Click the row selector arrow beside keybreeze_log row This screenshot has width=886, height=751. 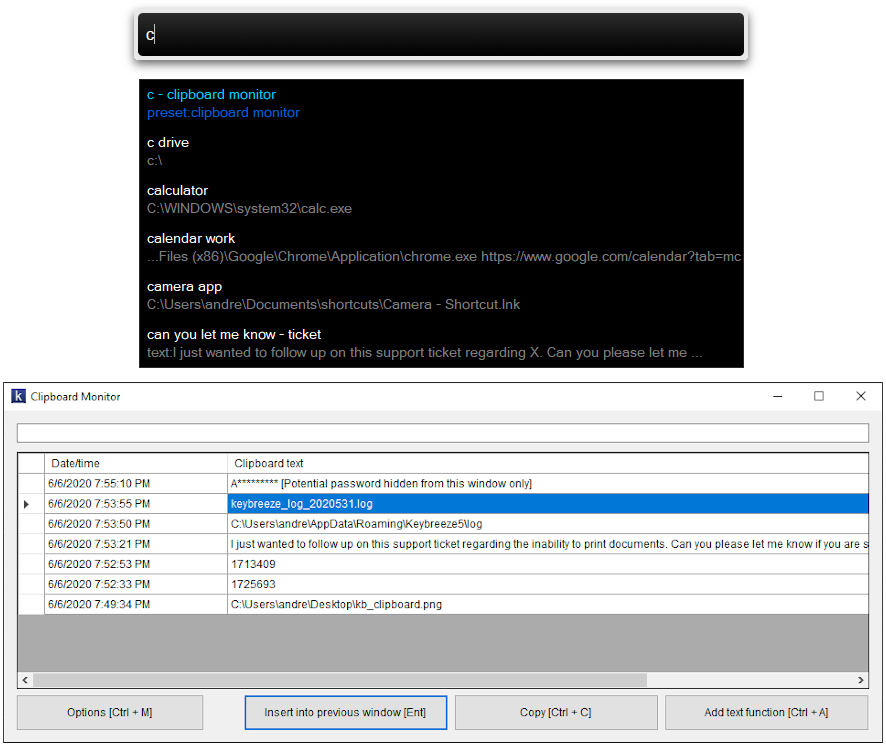(26, 504)
